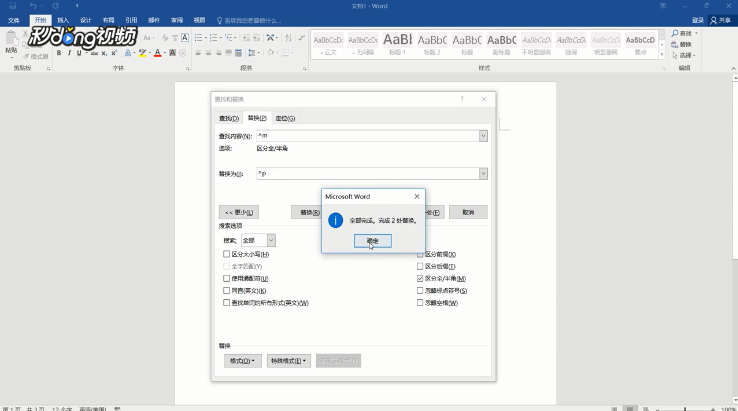Open Change Case dropdown (Aa)
Image resolution: width=738 pixels, height=411 pixels.
(148, 38)
